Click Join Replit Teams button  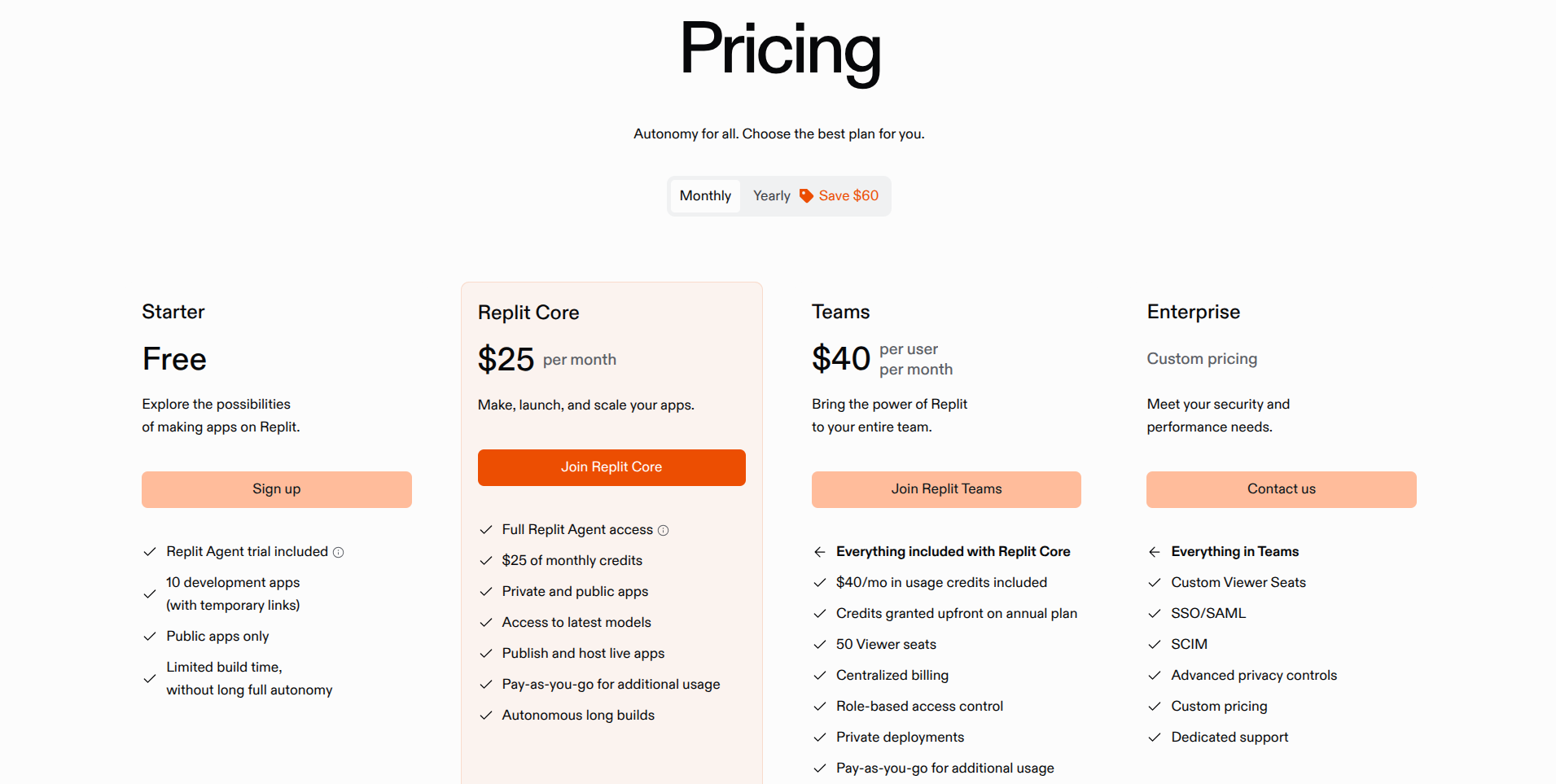coord(946,489)
